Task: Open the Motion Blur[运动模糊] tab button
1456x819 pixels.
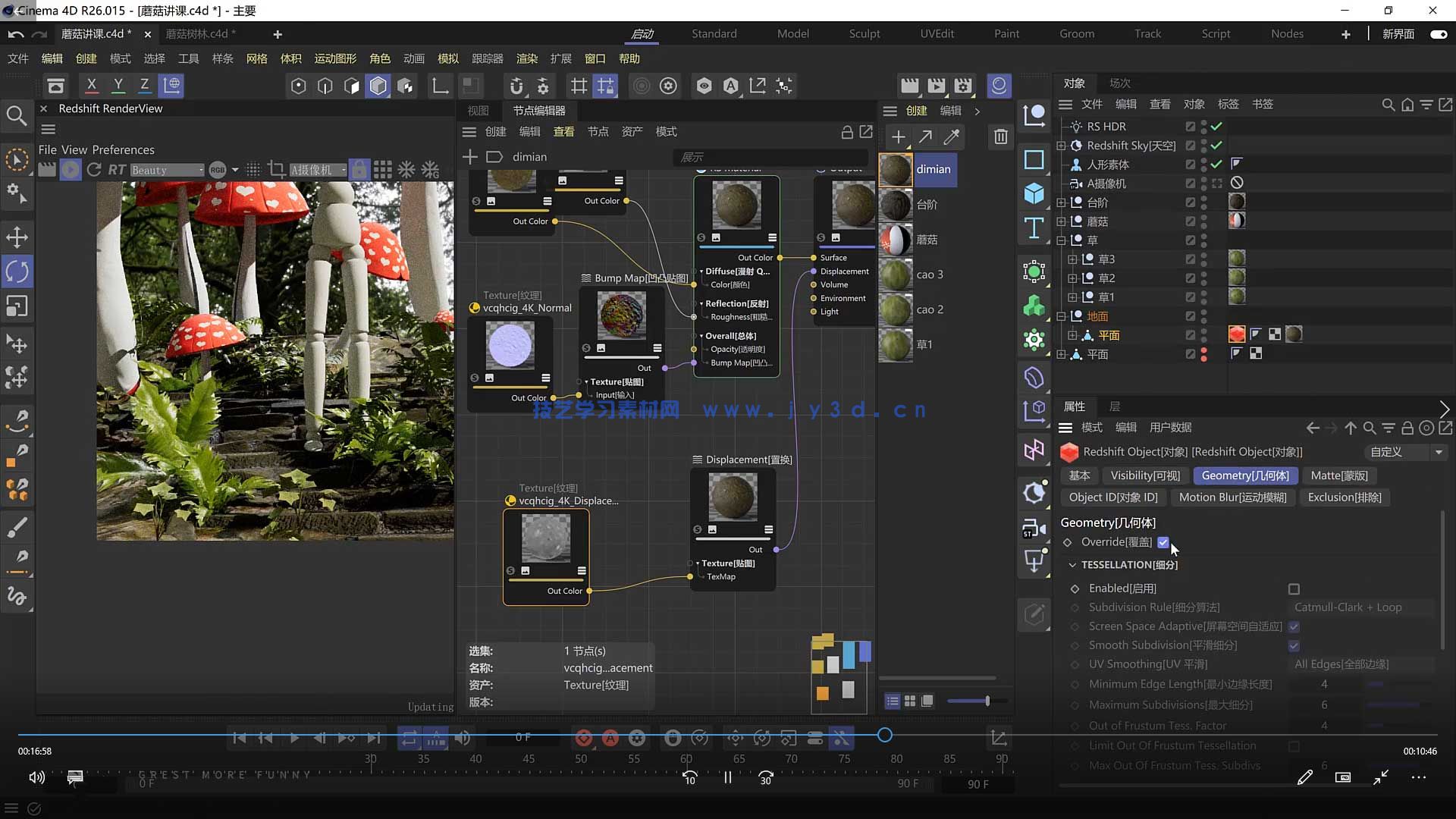Action: [1232, 497]
